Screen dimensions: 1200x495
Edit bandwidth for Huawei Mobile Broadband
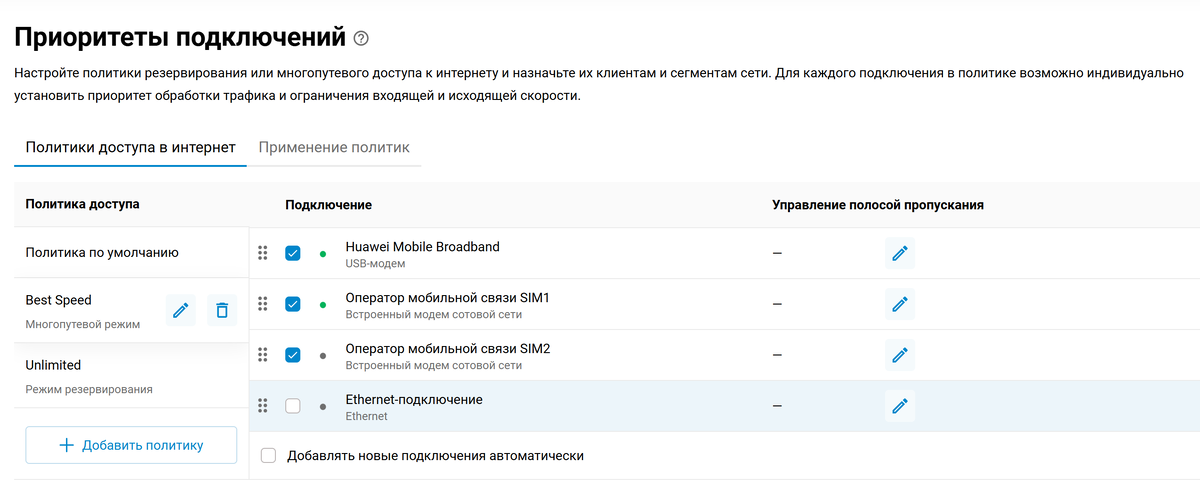[x=899, y=254]
